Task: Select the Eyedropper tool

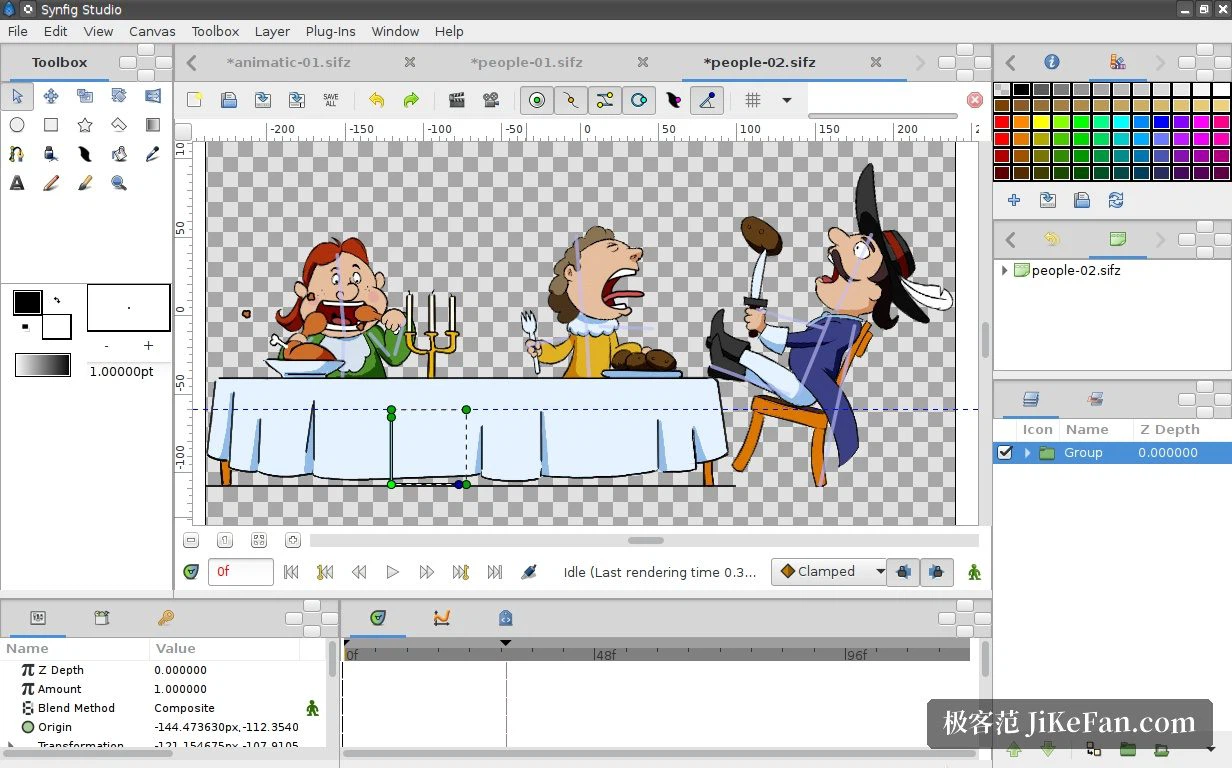Action: pyautogui.click(x=153, y=154)
